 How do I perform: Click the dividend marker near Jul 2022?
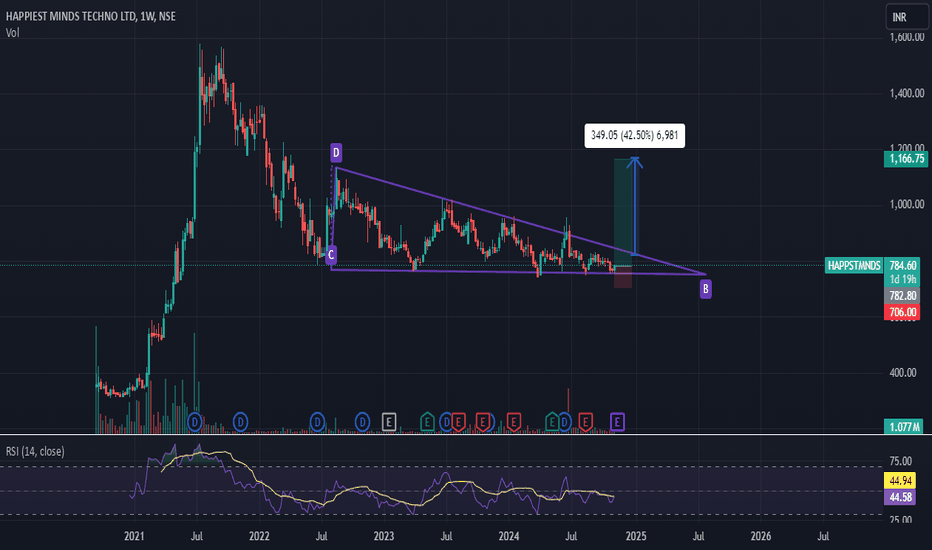pyautogui.click(x=317, y=422)
